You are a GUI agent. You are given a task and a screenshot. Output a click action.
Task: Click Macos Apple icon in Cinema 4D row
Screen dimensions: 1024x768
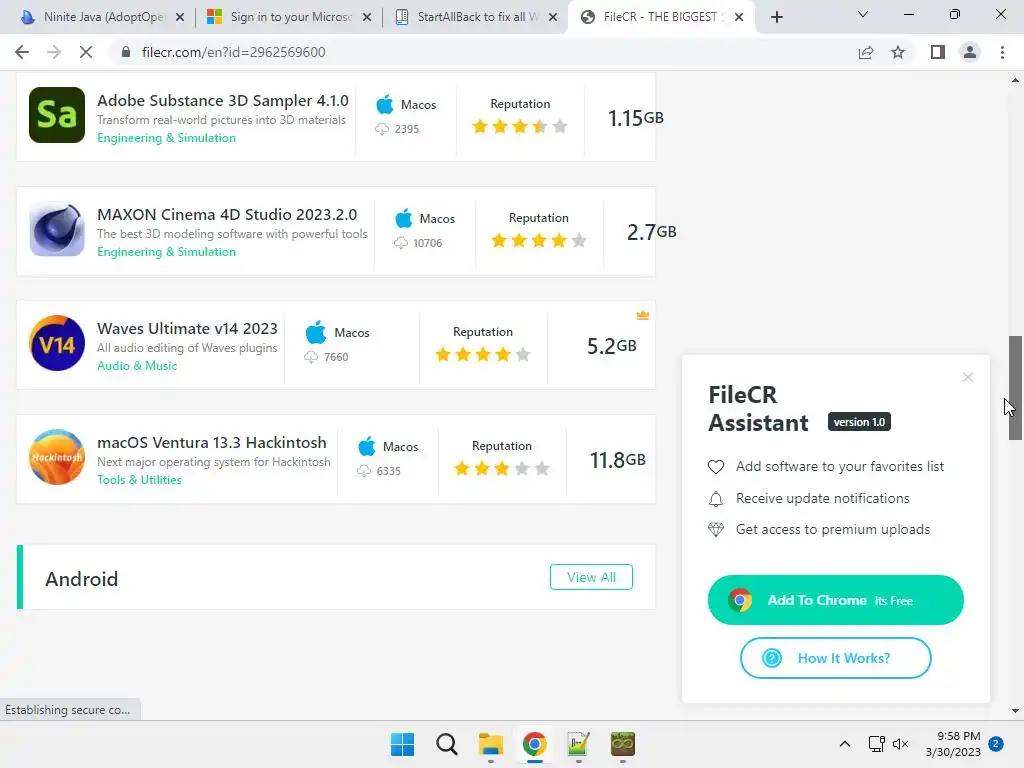click(x=404, y=218)
